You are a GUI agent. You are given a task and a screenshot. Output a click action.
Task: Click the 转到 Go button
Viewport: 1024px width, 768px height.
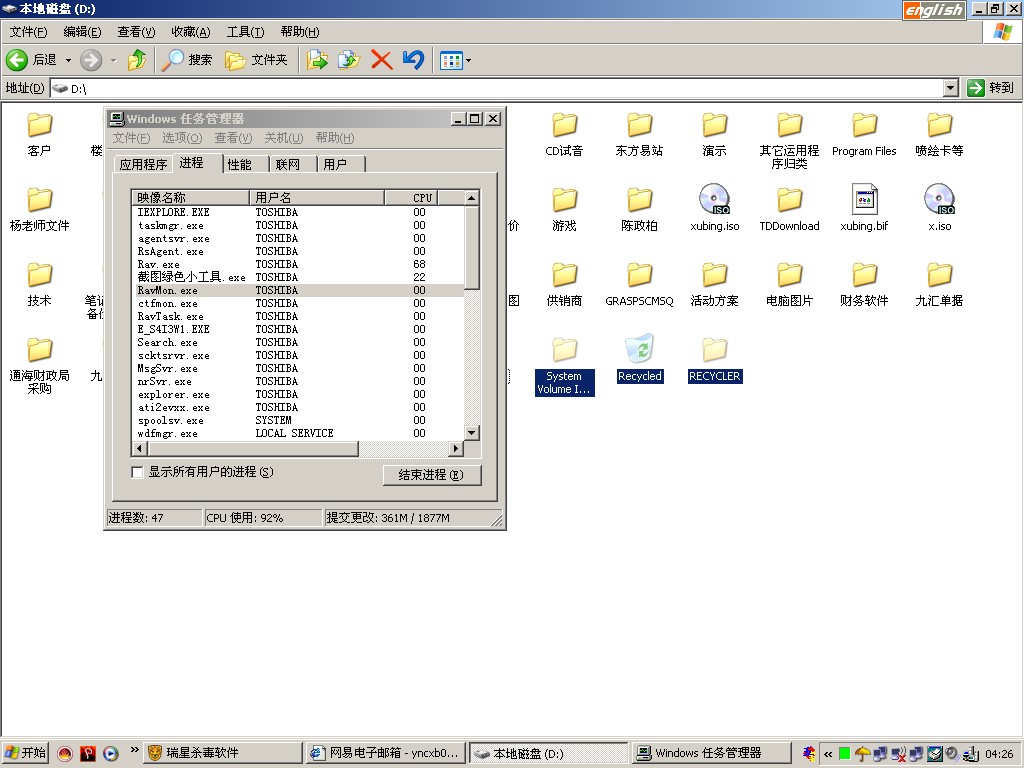[990, 88]
